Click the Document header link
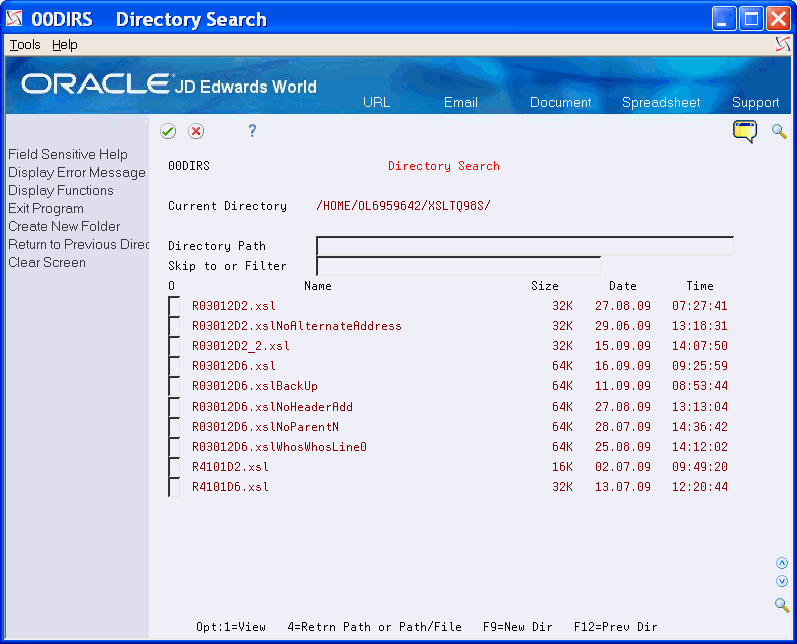 (x=561, y=102)
